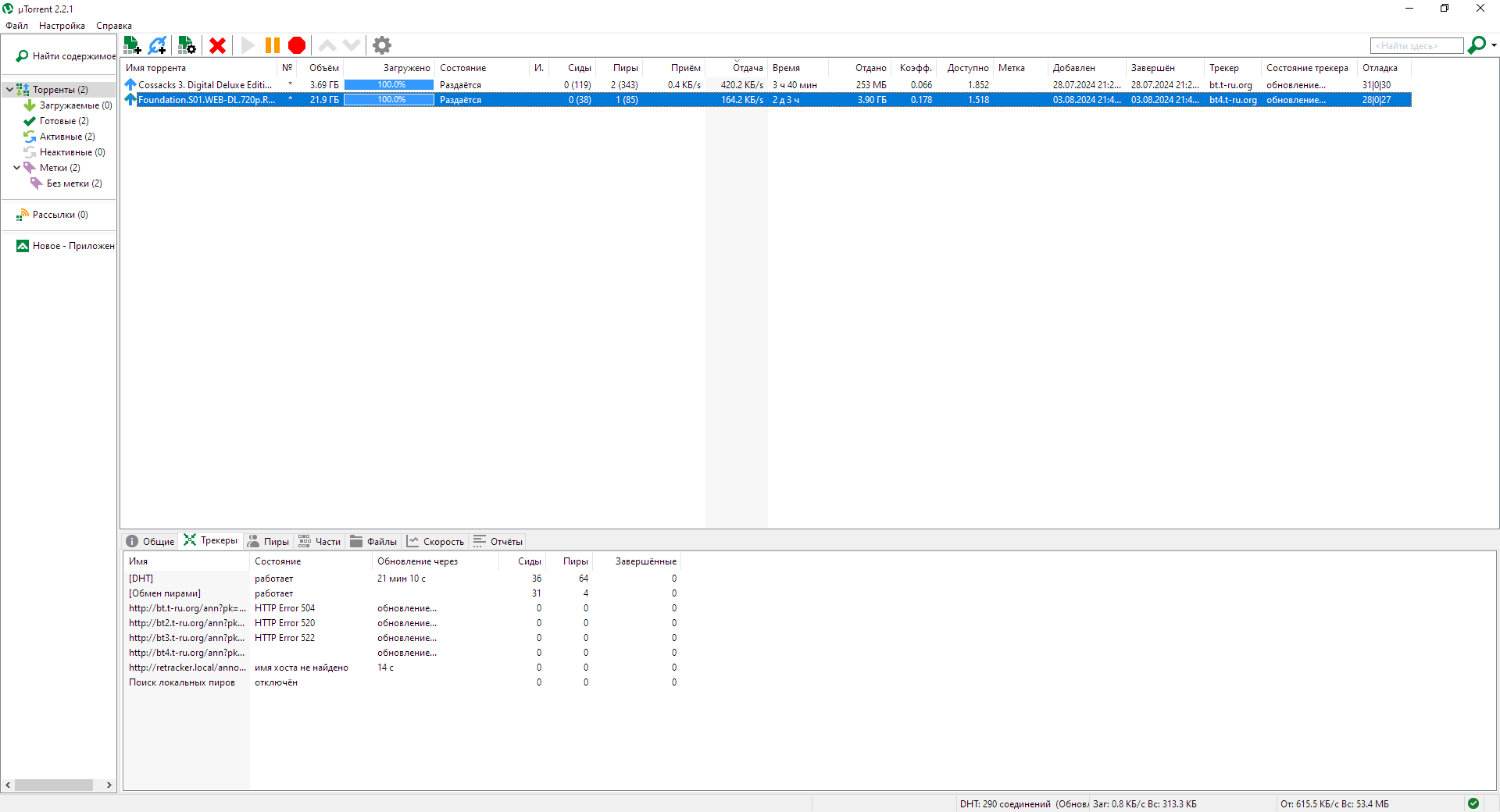
Task: Click the move up queue arrow
Action: point(327,45)
